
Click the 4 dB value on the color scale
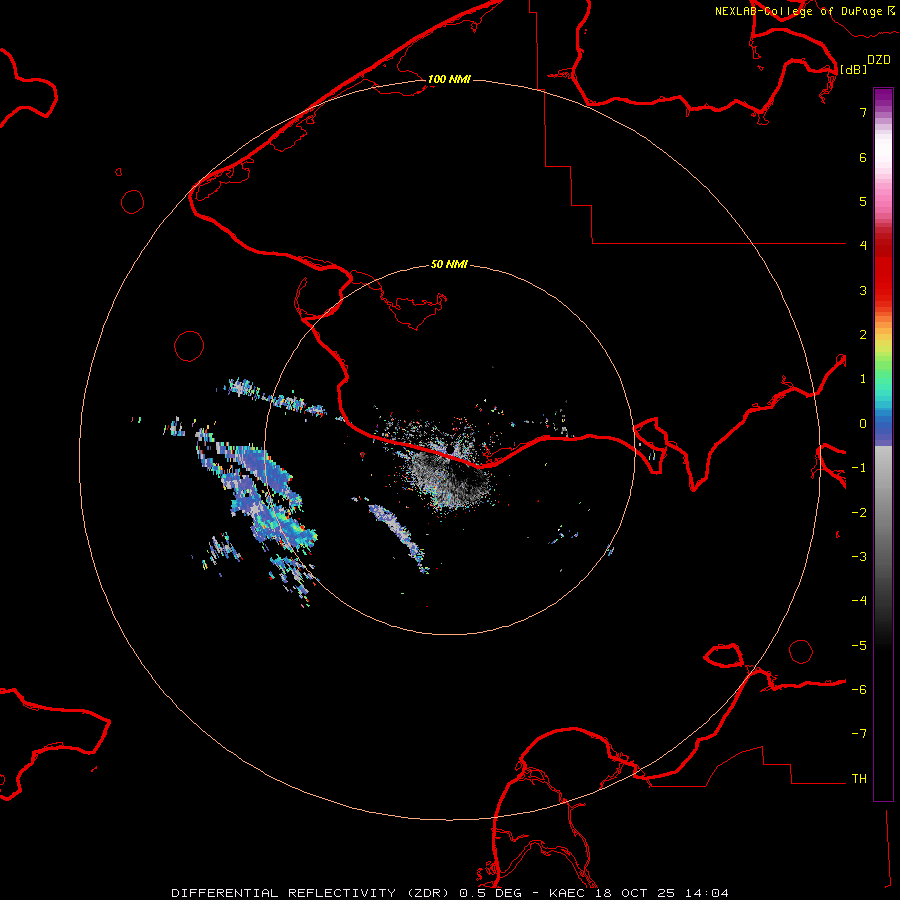tap(863, 246)
